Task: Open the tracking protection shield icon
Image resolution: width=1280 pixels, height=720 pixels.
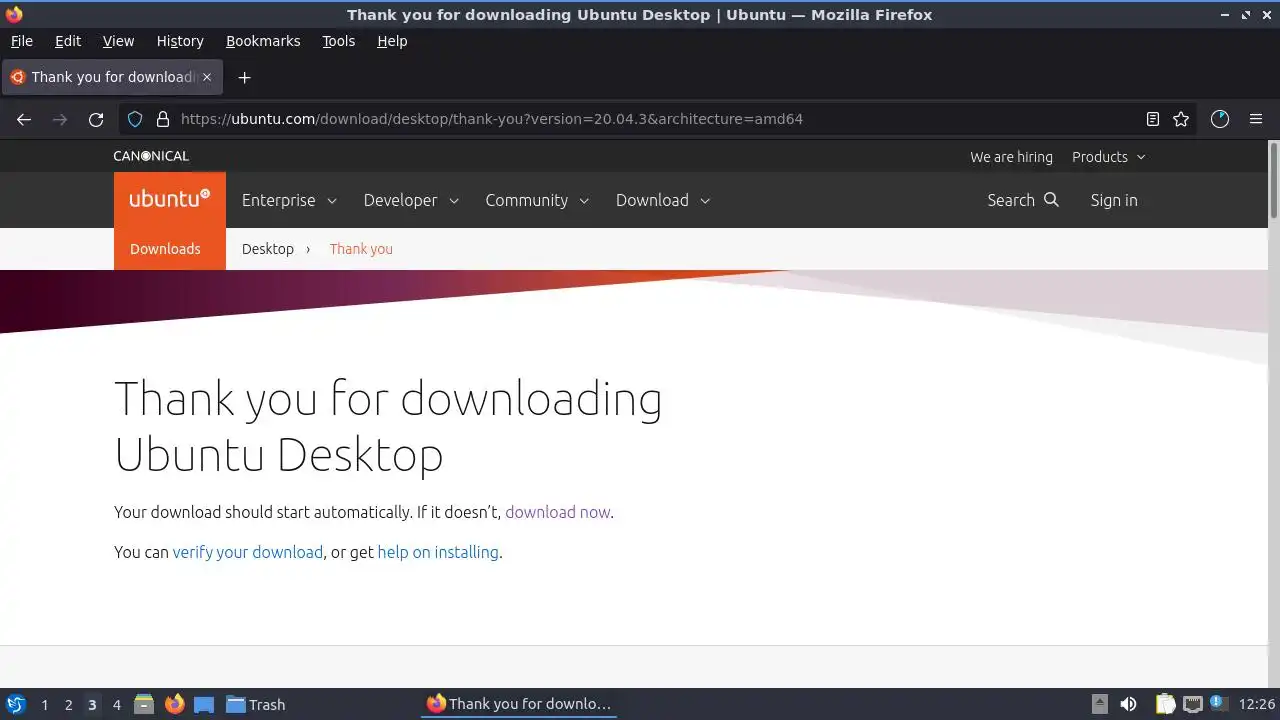Action: [x=135, y=119]
